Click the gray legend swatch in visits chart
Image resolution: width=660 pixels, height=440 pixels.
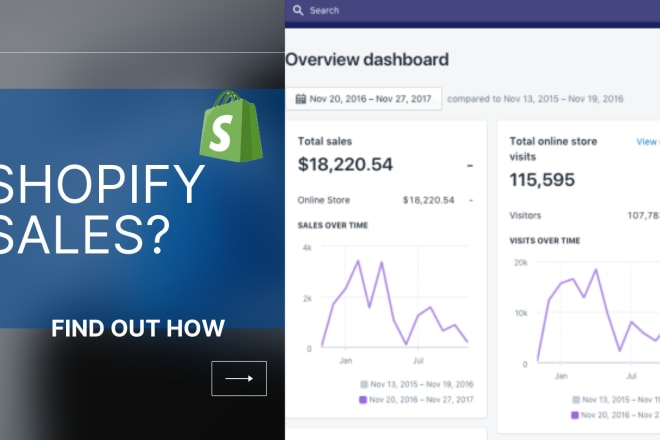[576, 400]
